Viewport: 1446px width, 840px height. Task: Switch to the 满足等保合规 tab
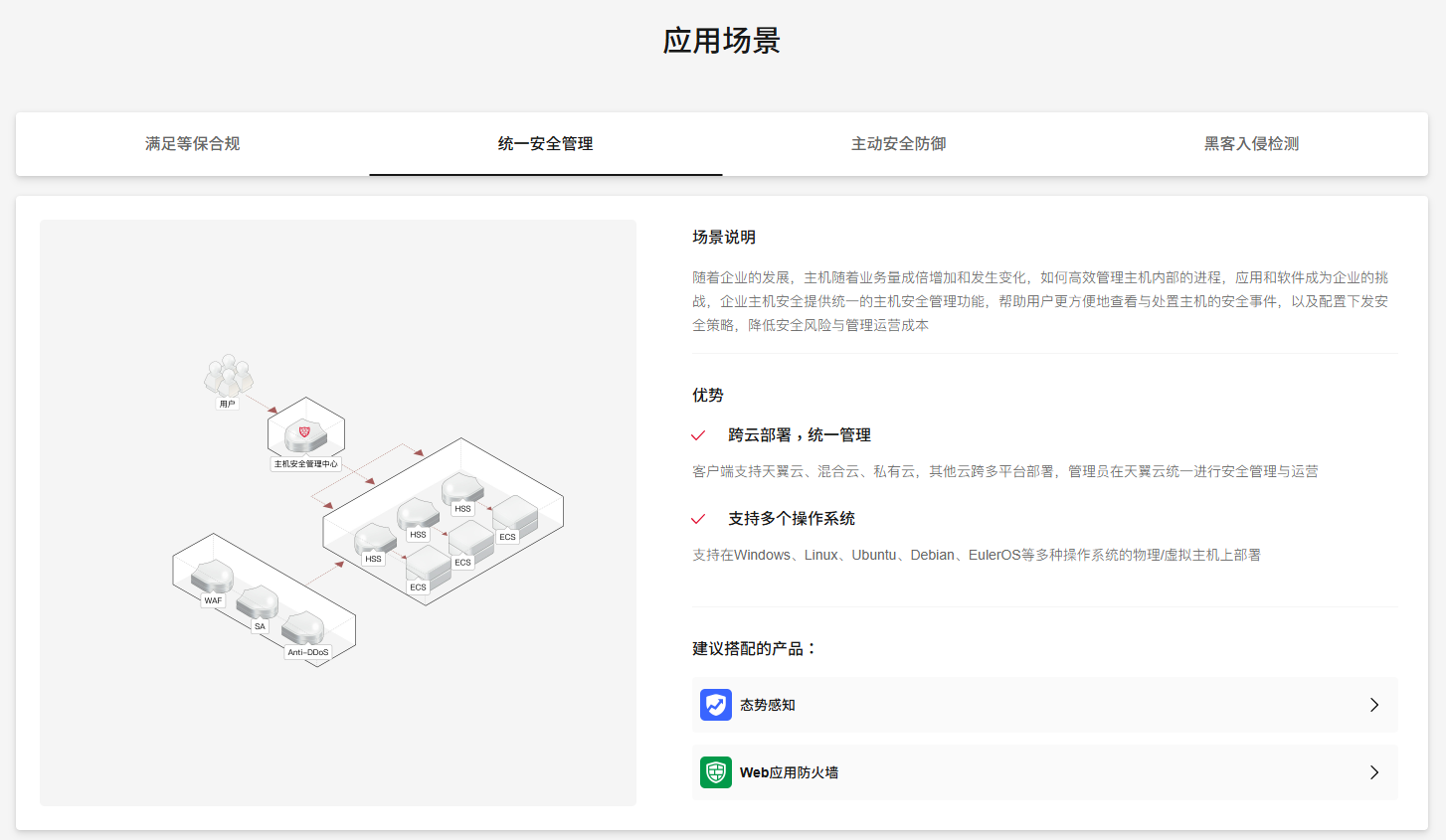pyautogui.click(x=192, y=144)
